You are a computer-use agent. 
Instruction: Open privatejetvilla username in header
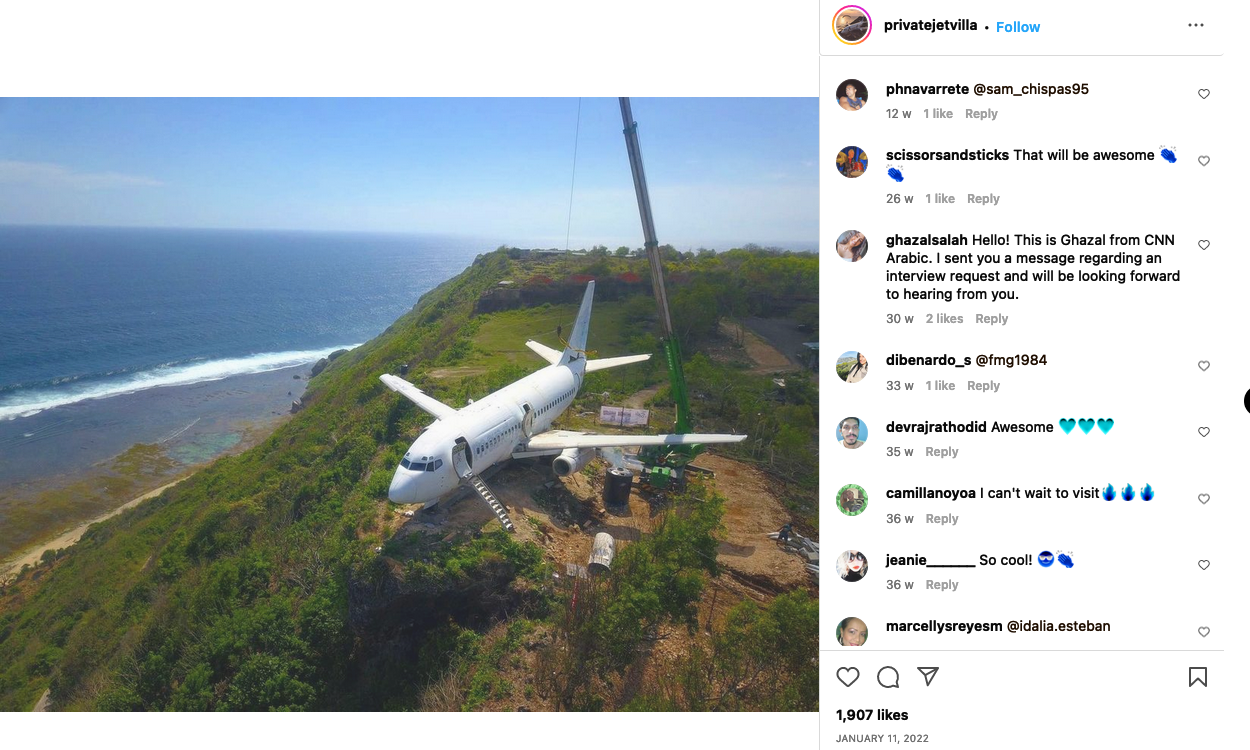click(930, 25)
